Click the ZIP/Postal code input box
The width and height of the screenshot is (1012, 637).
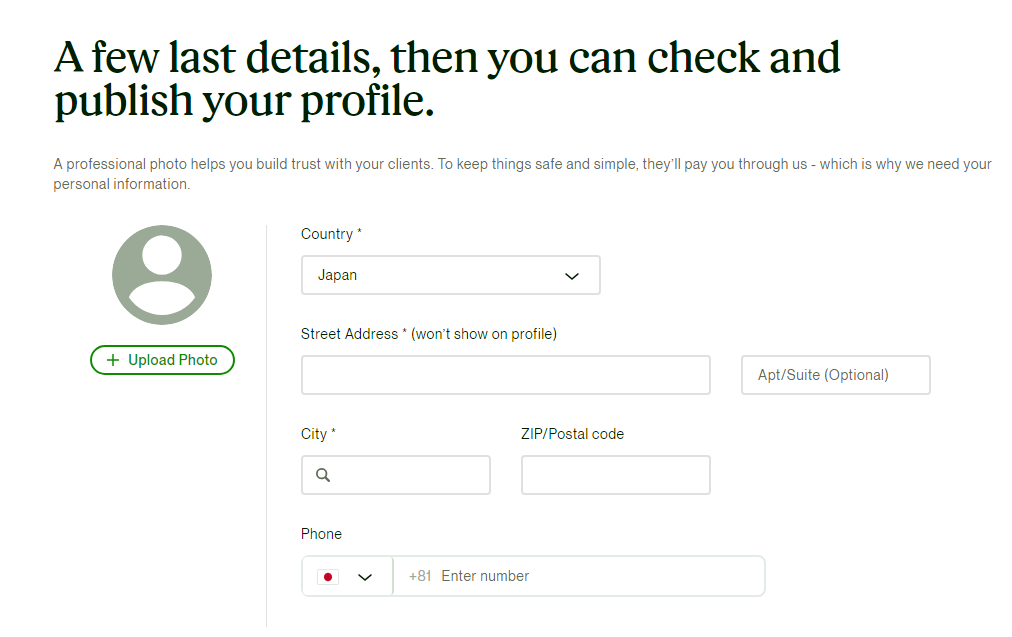point(616,475)
